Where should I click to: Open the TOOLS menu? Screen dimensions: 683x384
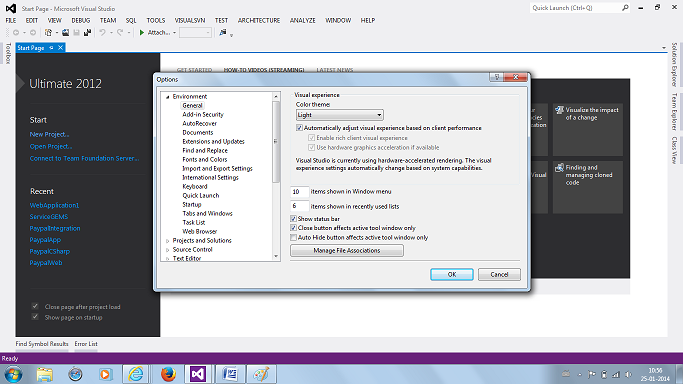pyautogui.click(x=156, y=20)
